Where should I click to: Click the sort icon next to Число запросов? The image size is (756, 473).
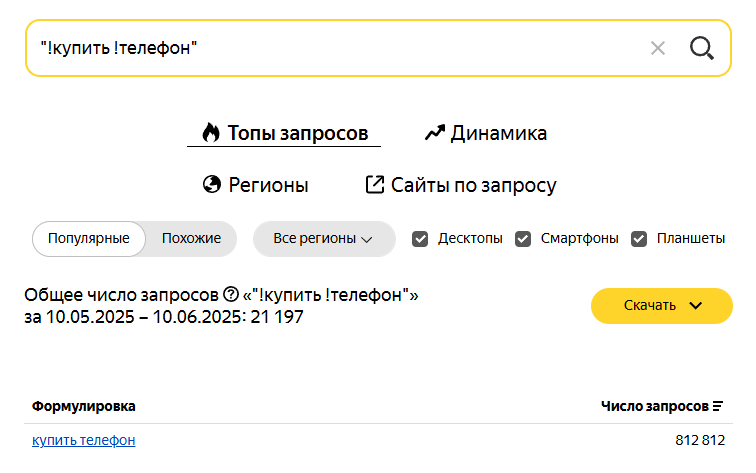[718, 406]
